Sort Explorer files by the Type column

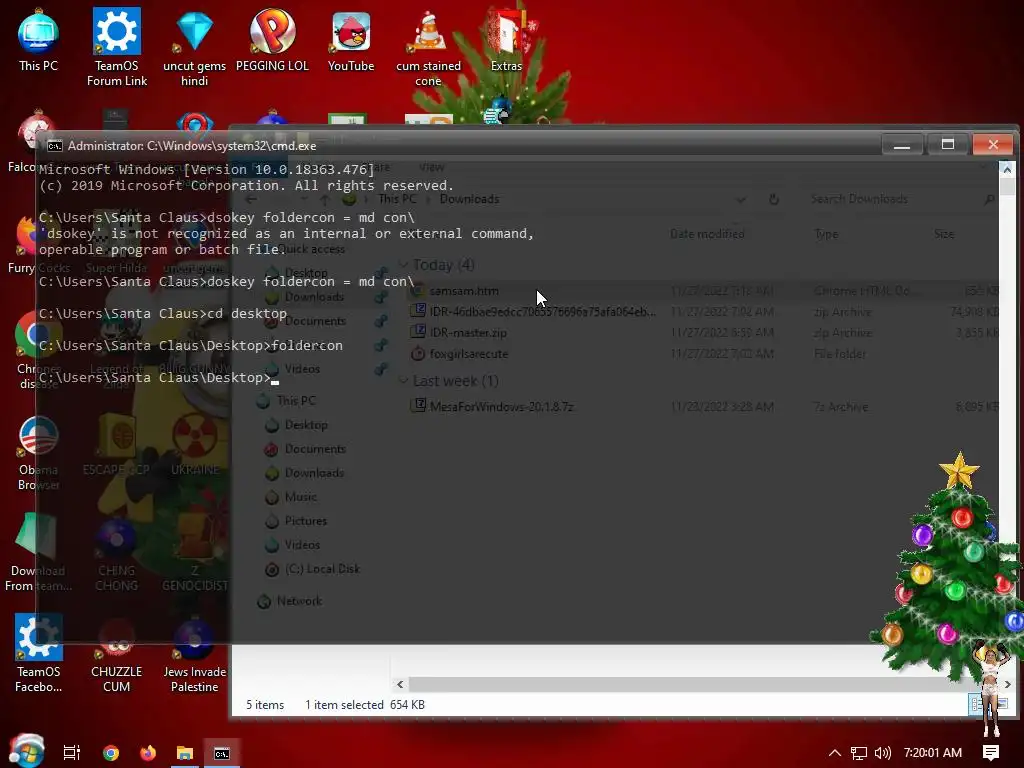826,233
